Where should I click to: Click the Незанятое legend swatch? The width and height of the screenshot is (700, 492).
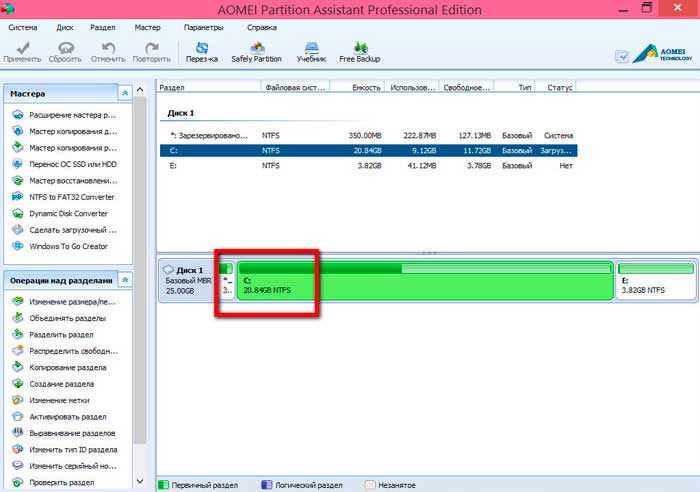click(370, 485)
